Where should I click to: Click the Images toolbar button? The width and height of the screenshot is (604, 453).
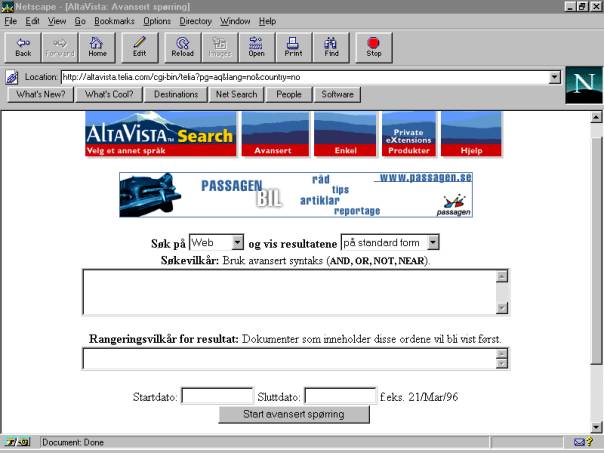[220, 48]
